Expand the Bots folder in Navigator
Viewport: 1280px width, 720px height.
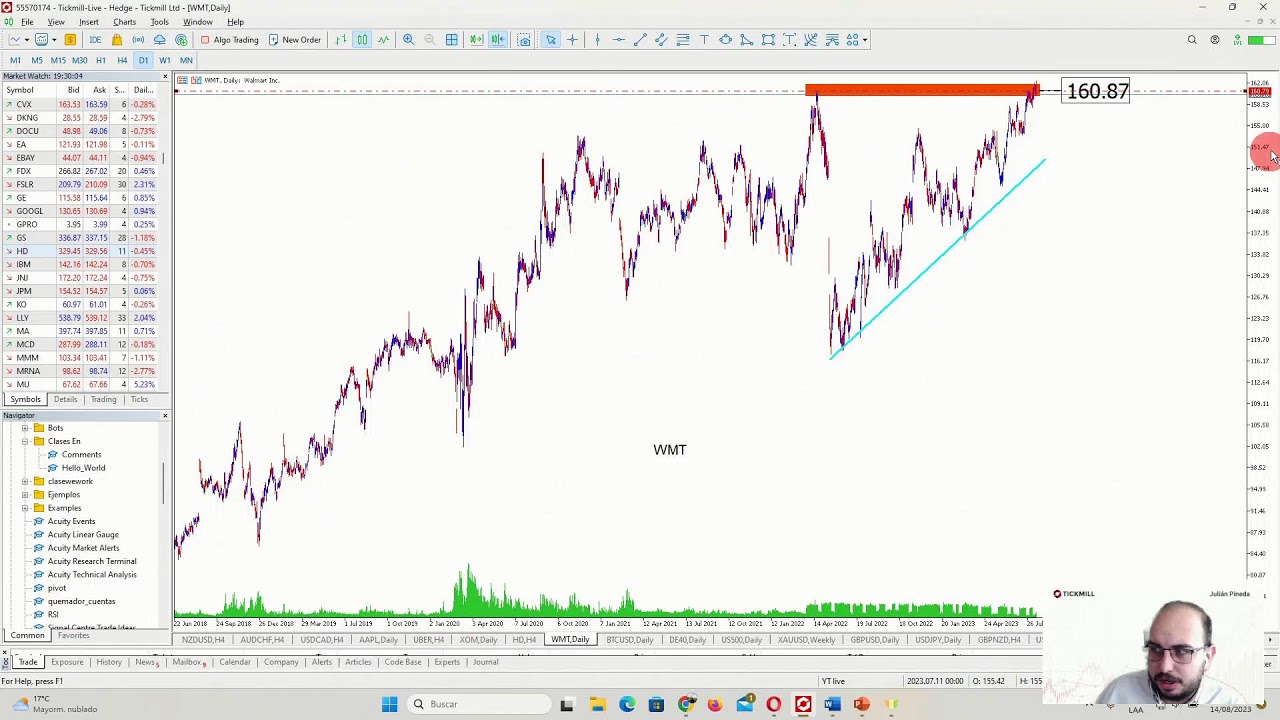pos(25,428)
